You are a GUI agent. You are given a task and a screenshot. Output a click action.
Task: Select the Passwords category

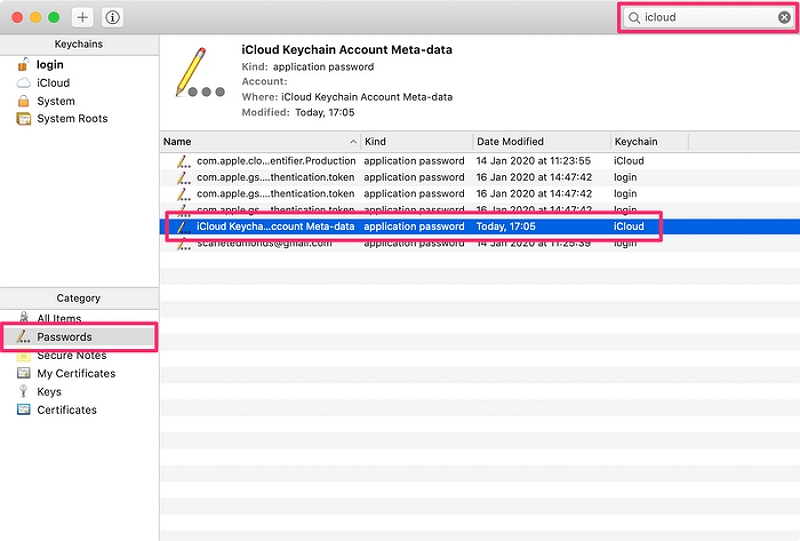click(79, 337)
